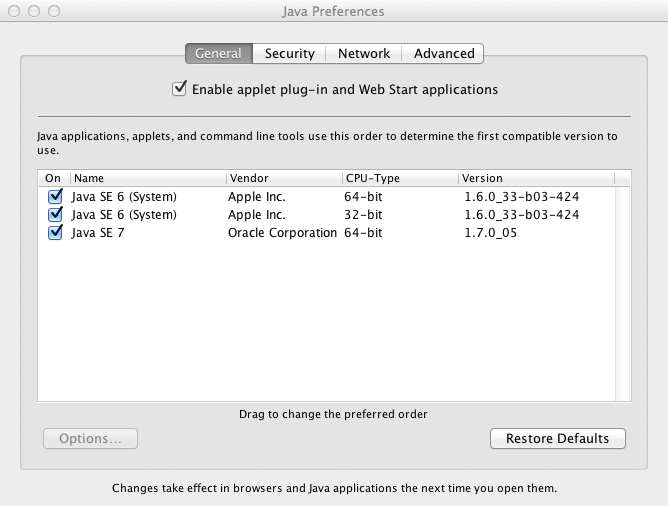The image size is (668, 506).
Task: Sort by the CPU-Type column header
Action: [x=400, y=178]
